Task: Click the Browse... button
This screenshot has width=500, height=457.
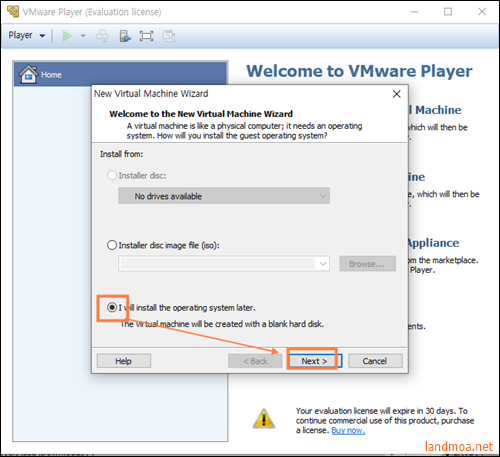Action: (x=368, y=264)
